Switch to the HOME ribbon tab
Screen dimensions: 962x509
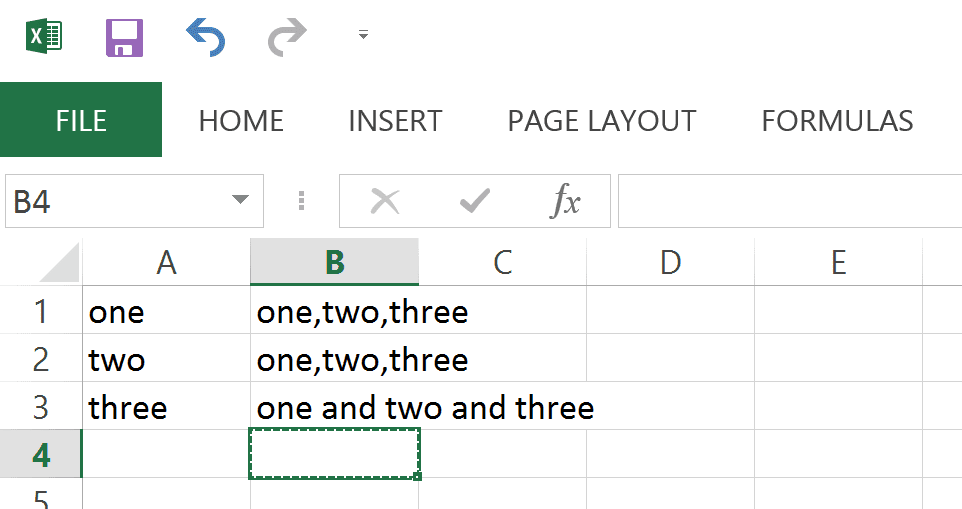click(241, 121)
